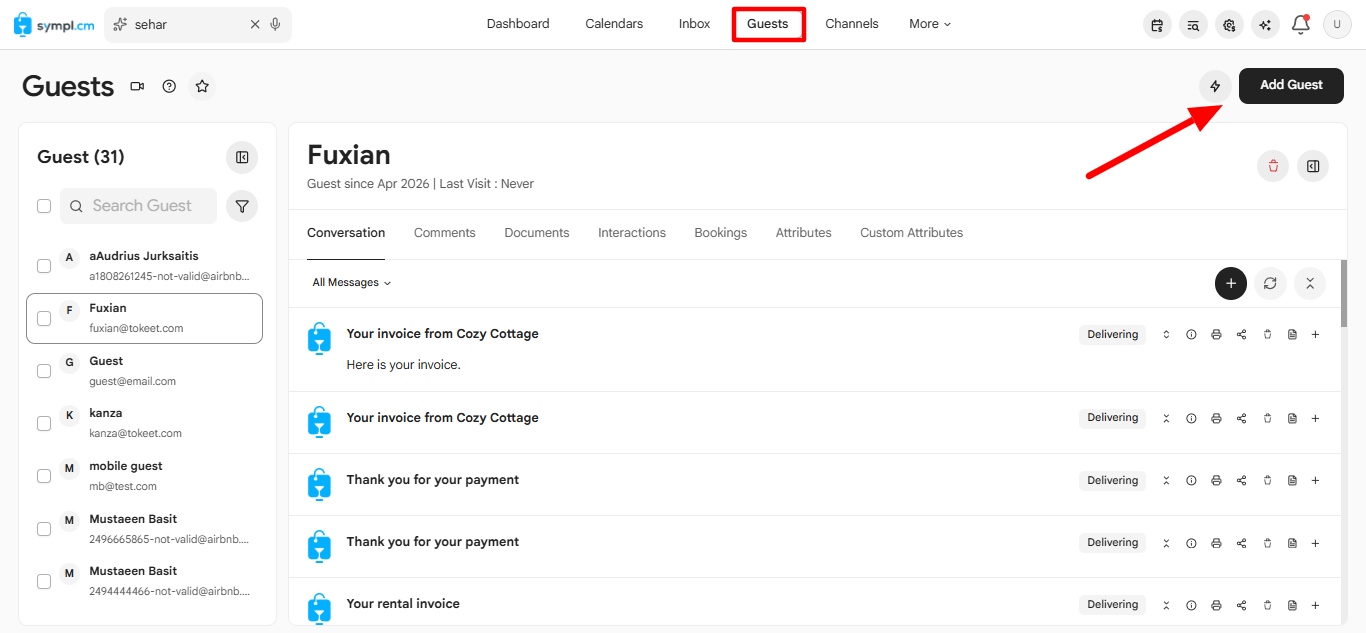Activate the microphone voice search
The width and height of the screenshot is (1366, 633).
pos(275,24)
